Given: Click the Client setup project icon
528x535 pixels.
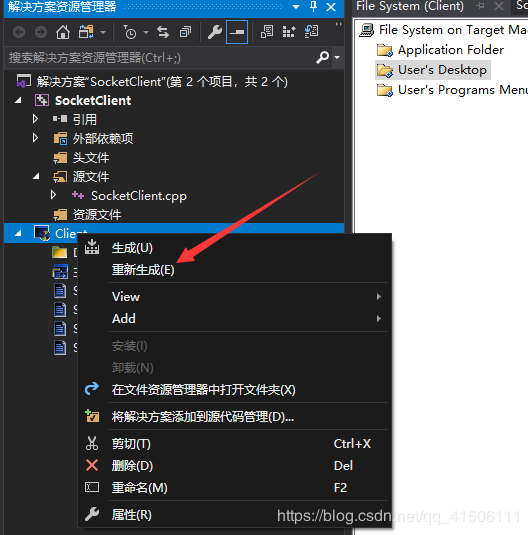Looking at the screenshot, I should [x=42, y=233].
